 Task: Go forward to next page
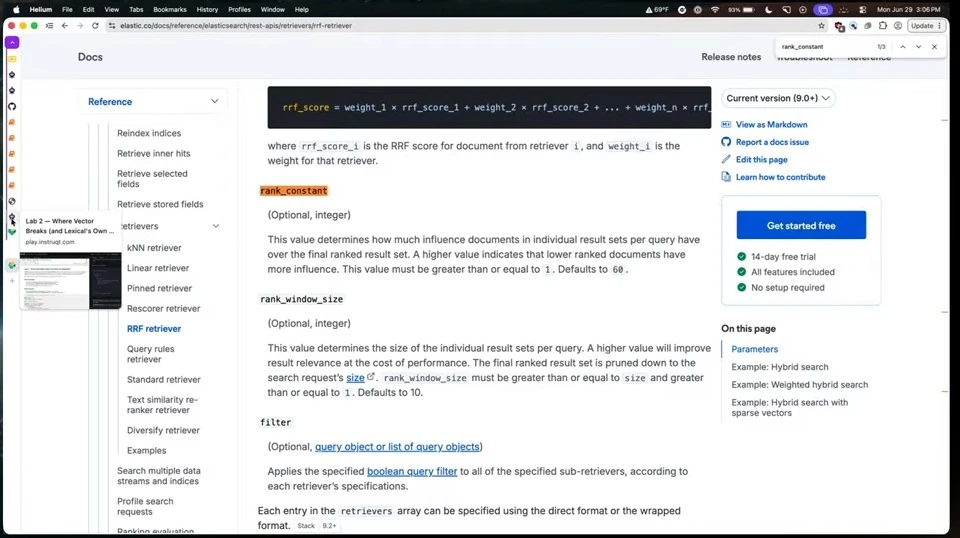(80, 26)
